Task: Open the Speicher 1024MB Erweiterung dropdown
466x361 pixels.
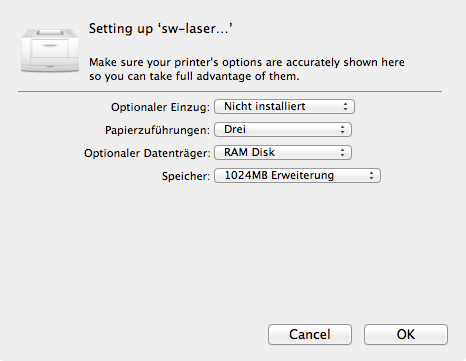Action: coord(297,175)
